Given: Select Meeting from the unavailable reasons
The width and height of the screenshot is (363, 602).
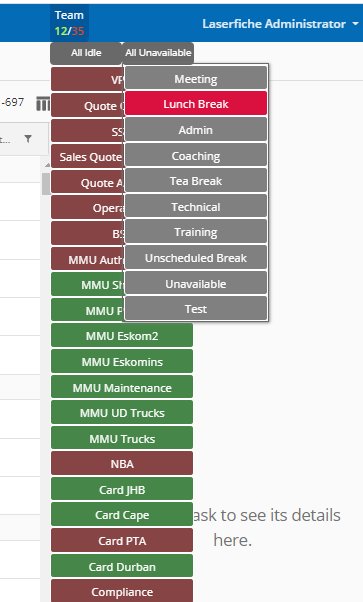Looking at the screenshot, I should coord(196,78).
